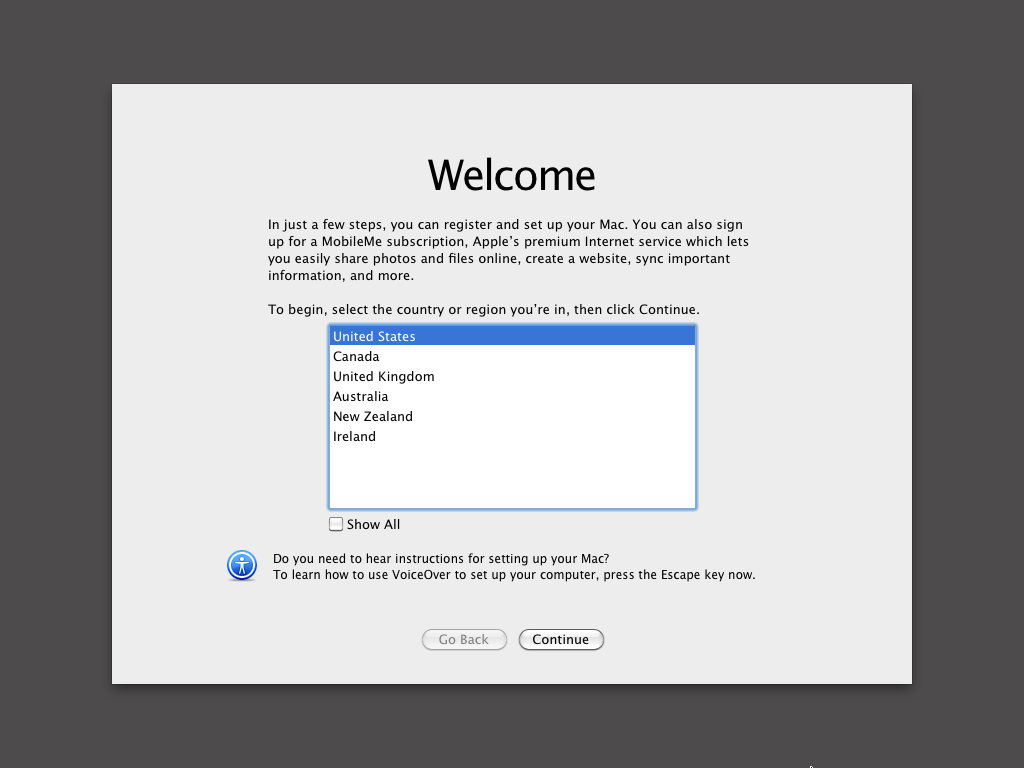The height and width of the screenshot is (768, 1024).
Task: Select United States in country list
Action: (512, 336)
